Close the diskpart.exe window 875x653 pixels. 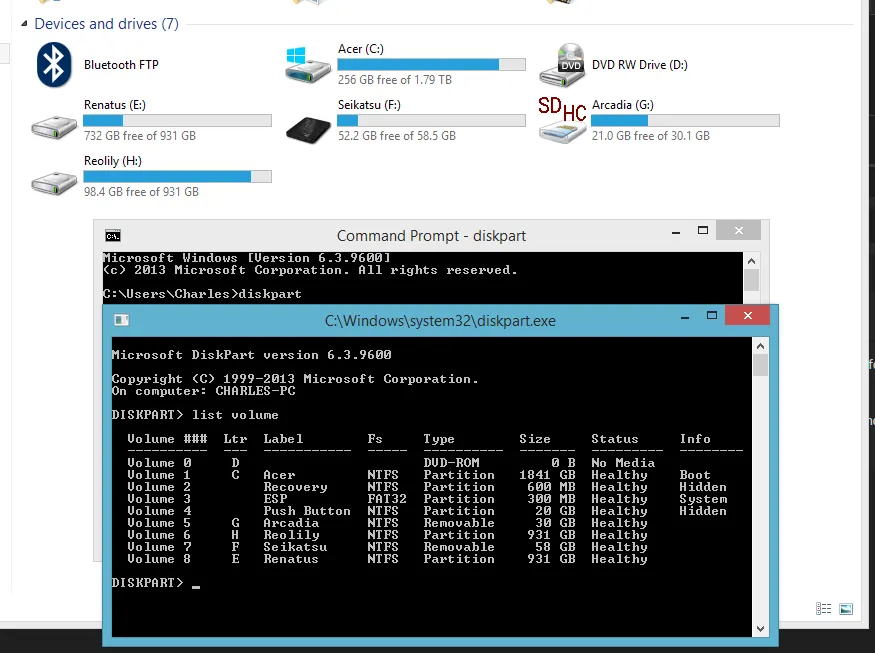coord(748,315)
